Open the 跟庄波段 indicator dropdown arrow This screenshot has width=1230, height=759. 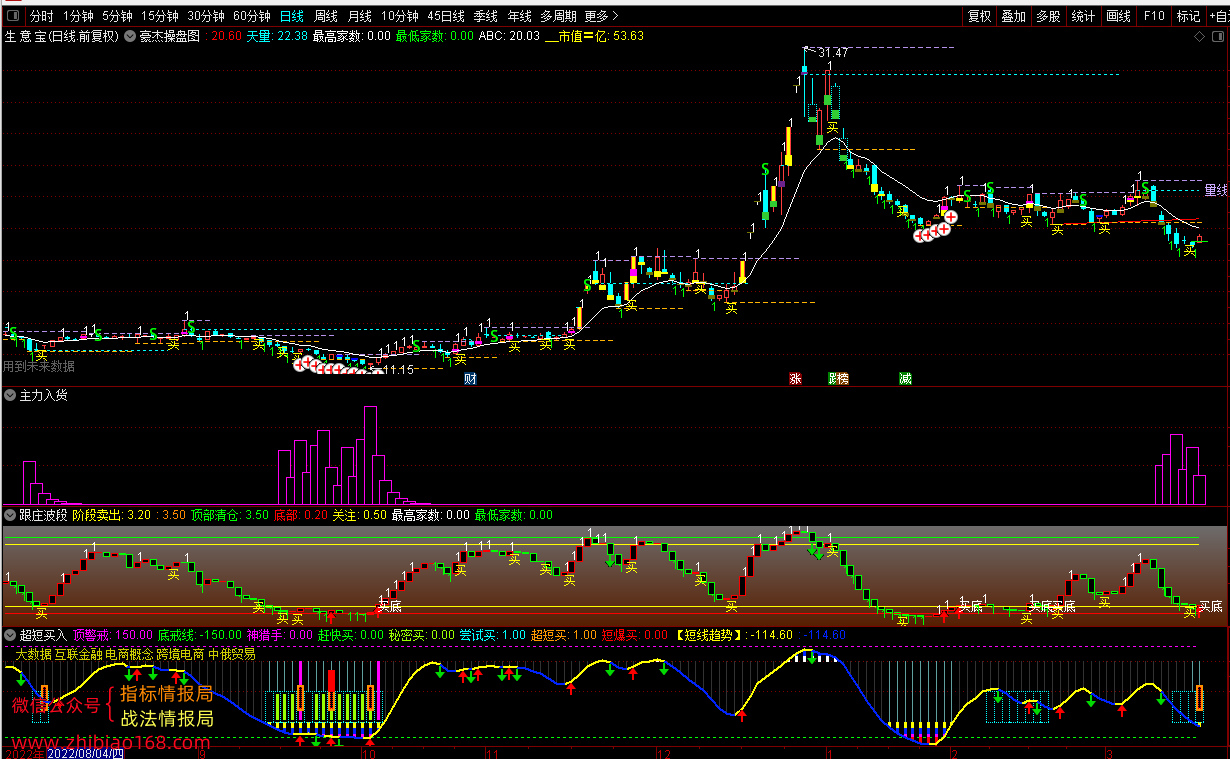(11, 516)
